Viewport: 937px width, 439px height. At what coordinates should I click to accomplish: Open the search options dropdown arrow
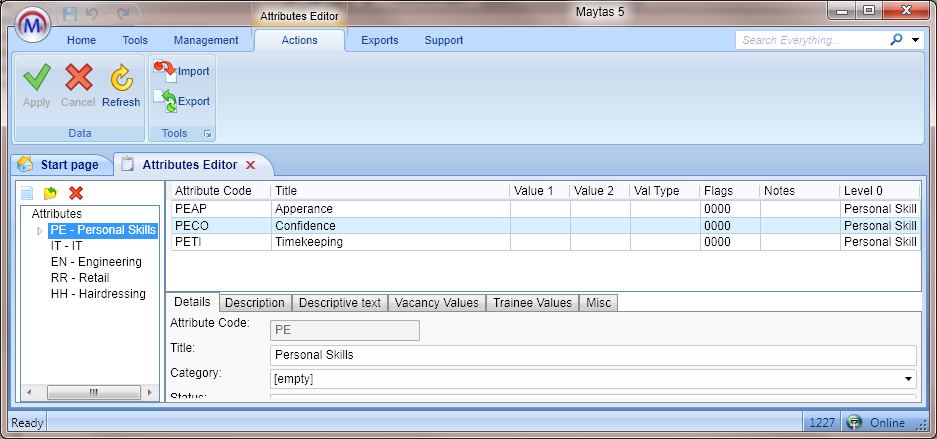pos(916,41)
